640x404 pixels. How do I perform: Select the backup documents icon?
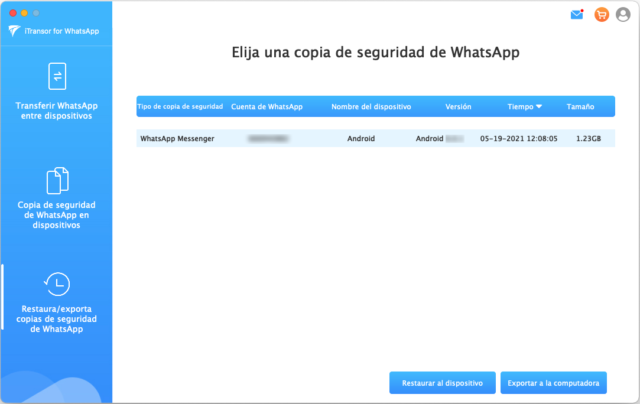click(56, 180)
